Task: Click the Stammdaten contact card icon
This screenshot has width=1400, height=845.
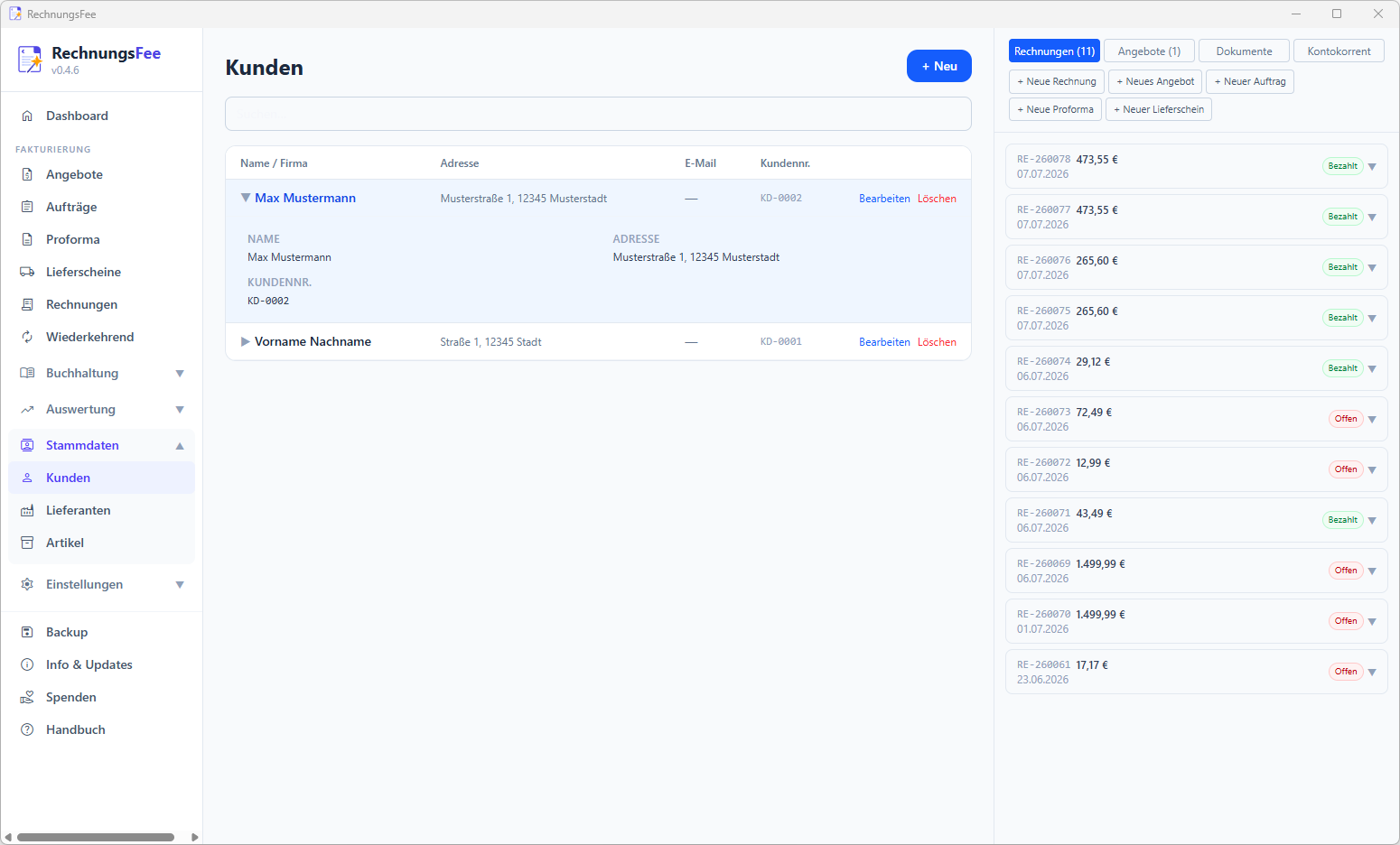Action: click(27, 445)
